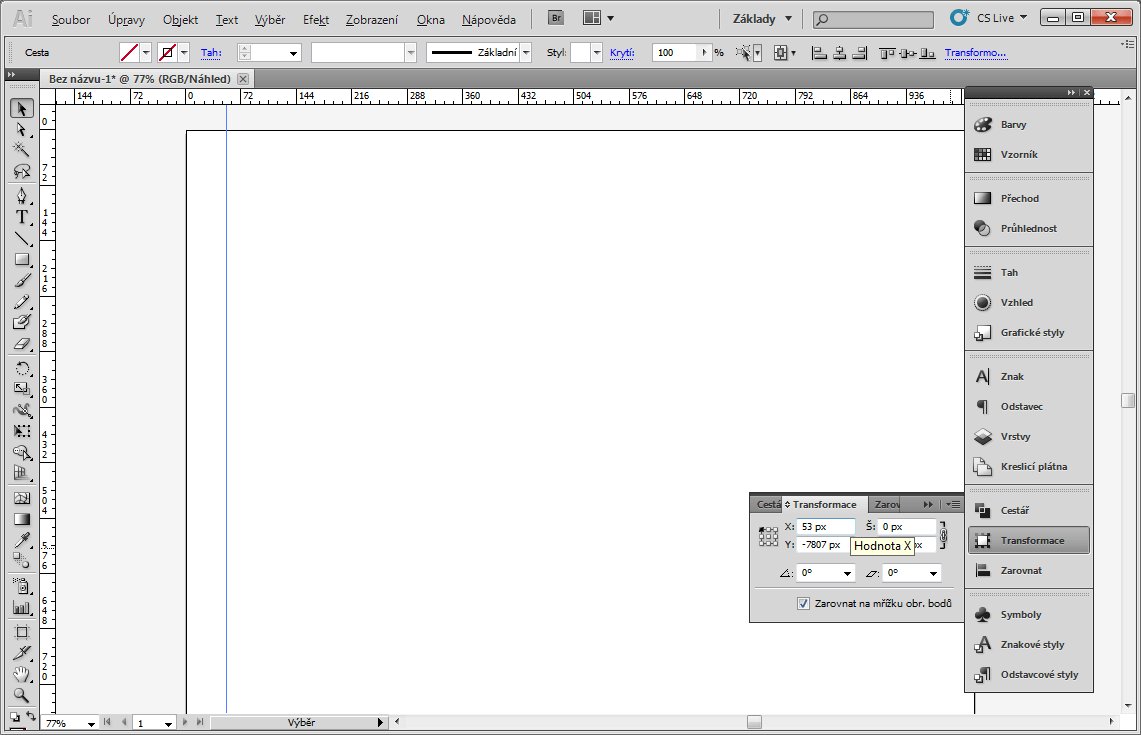This screenshot has height=735, width=1141.
Task: Select the Paintbrush tool
Action: pyautogui.click(x=22, y=280)
